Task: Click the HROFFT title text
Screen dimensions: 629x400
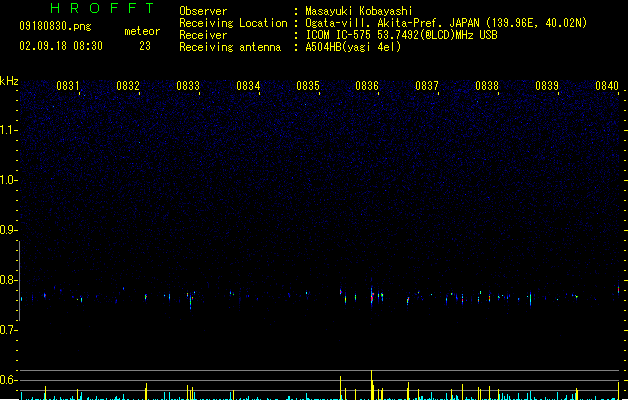Action: (x=102, y=8)
